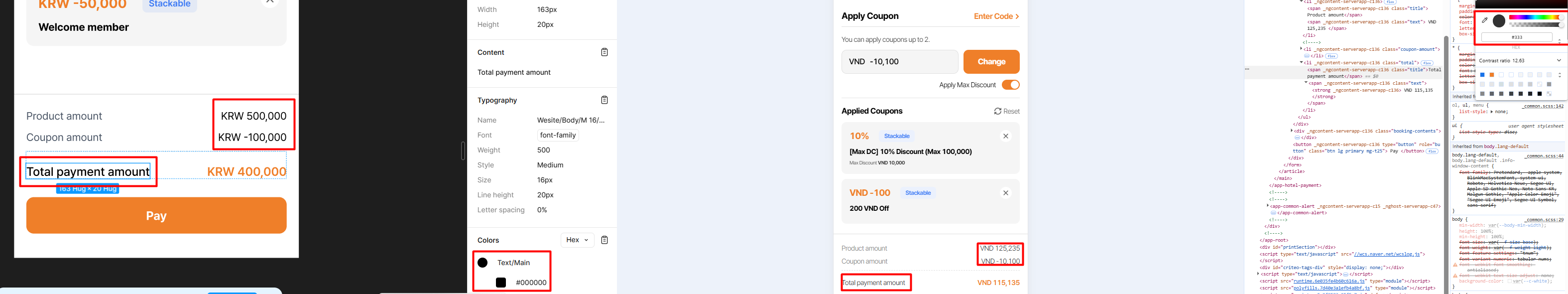
Task: Copy the Colors section values
Action: point(604,240)
